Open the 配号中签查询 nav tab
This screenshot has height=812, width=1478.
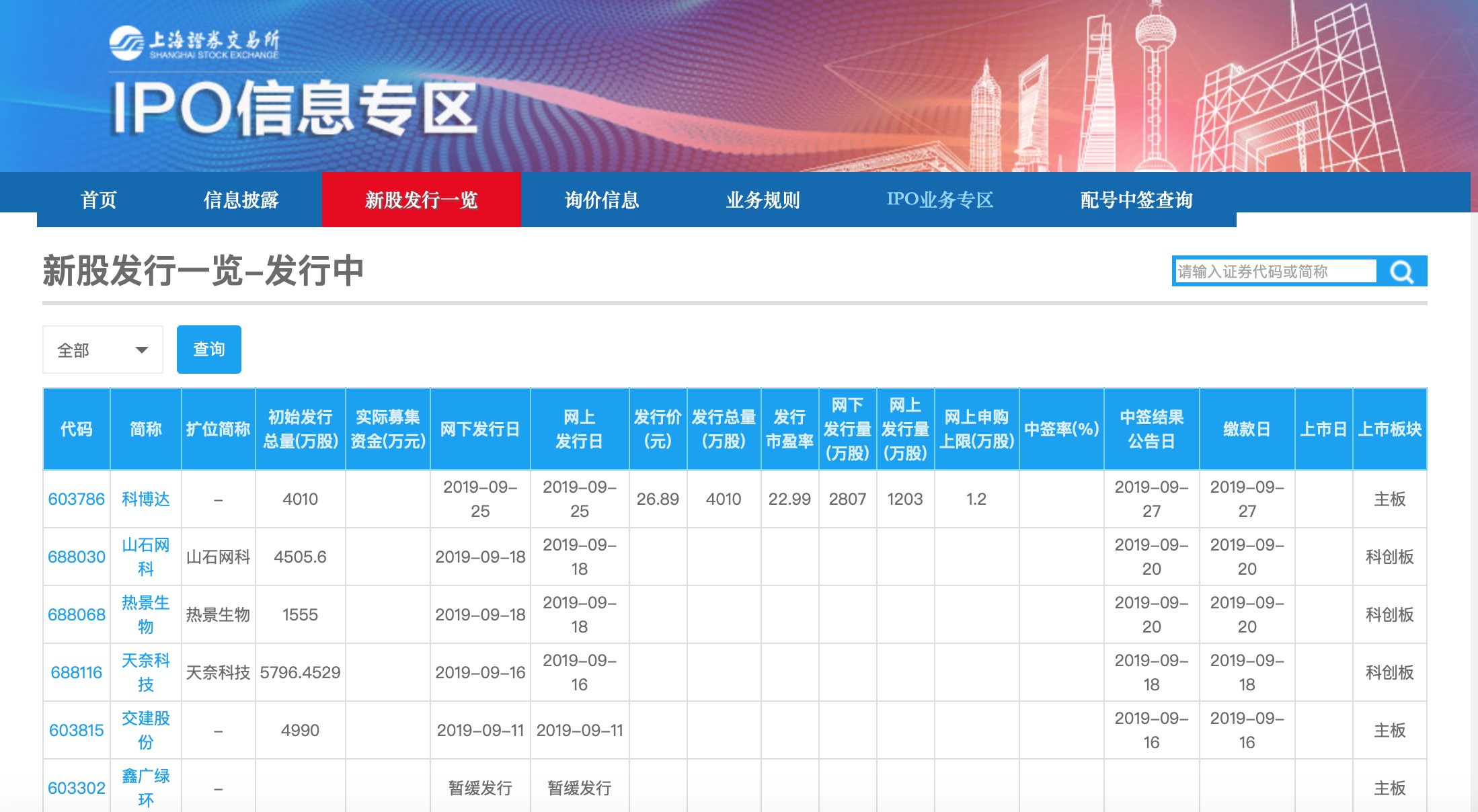coord(1136,200)
